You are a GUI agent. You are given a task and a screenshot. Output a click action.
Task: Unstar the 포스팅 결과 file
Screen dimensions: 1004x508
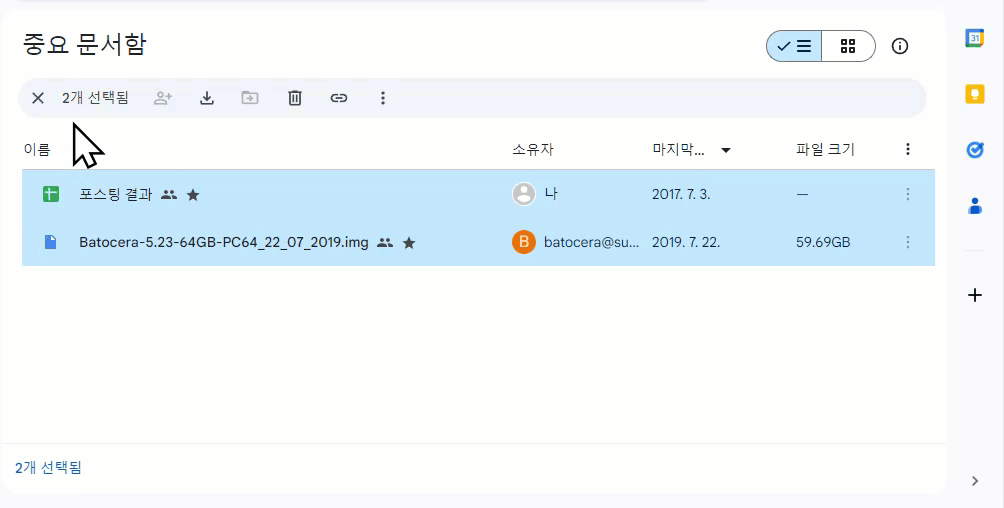point(193,195)
